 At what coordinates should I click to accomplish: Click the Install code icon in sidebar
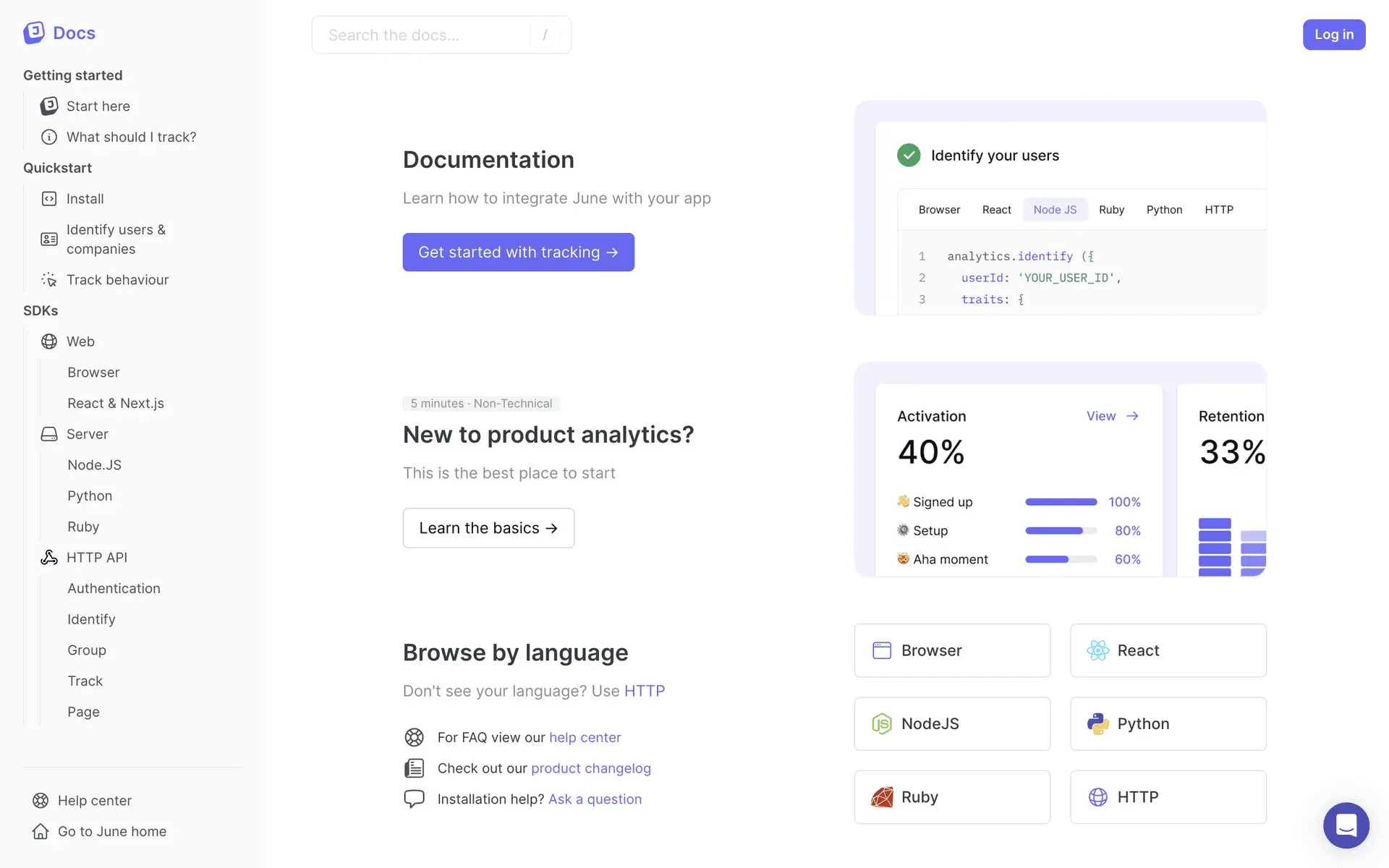coord(49,199)
